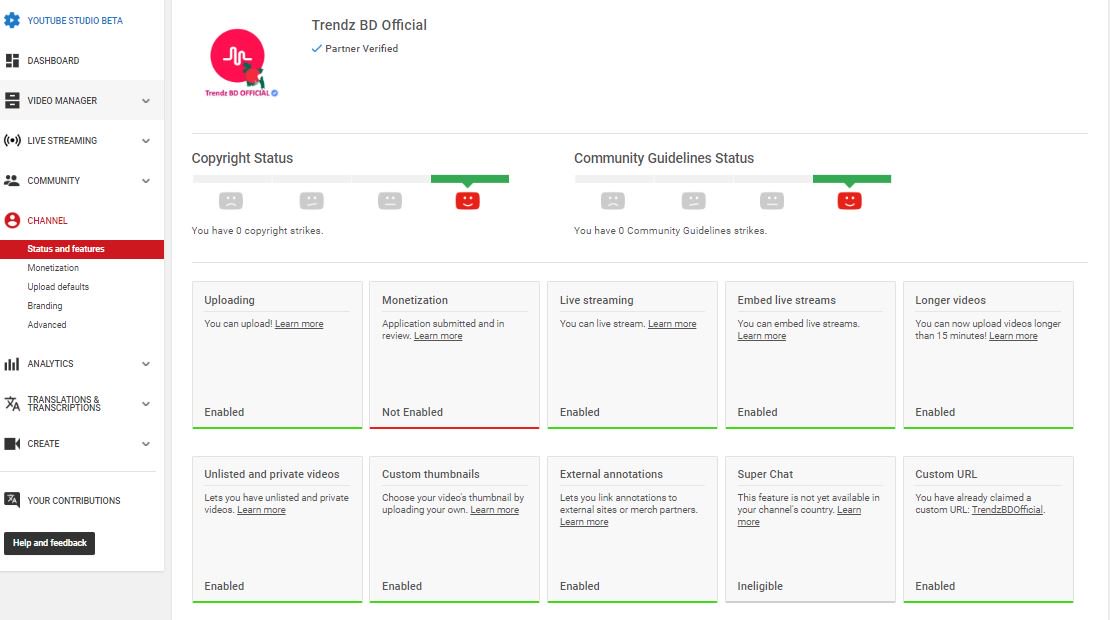Click the second grey face under Copyright Status

311,201
